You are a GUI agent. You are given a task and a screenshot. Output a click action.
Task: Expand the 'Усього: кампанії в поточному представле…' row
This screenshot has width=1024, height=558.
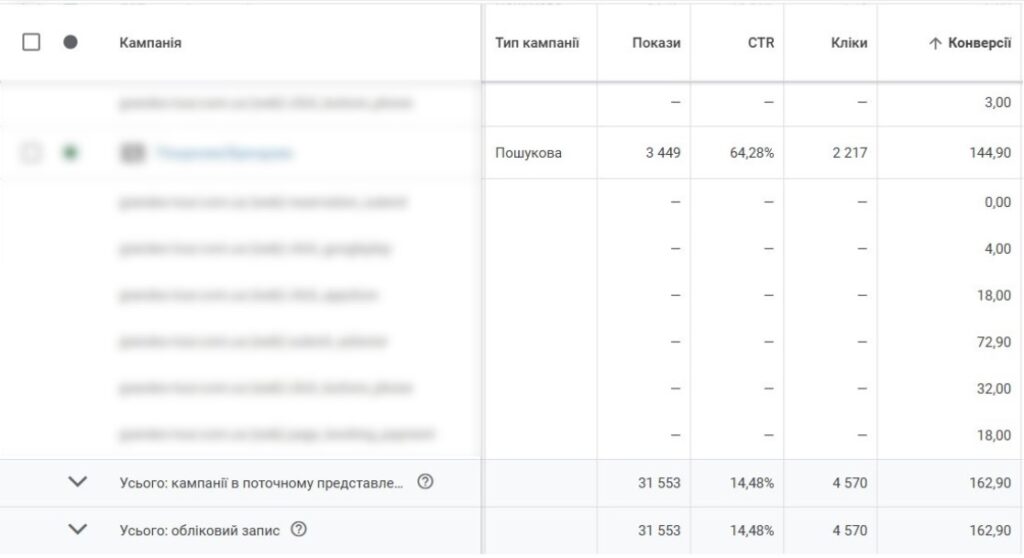click(77, 482)
